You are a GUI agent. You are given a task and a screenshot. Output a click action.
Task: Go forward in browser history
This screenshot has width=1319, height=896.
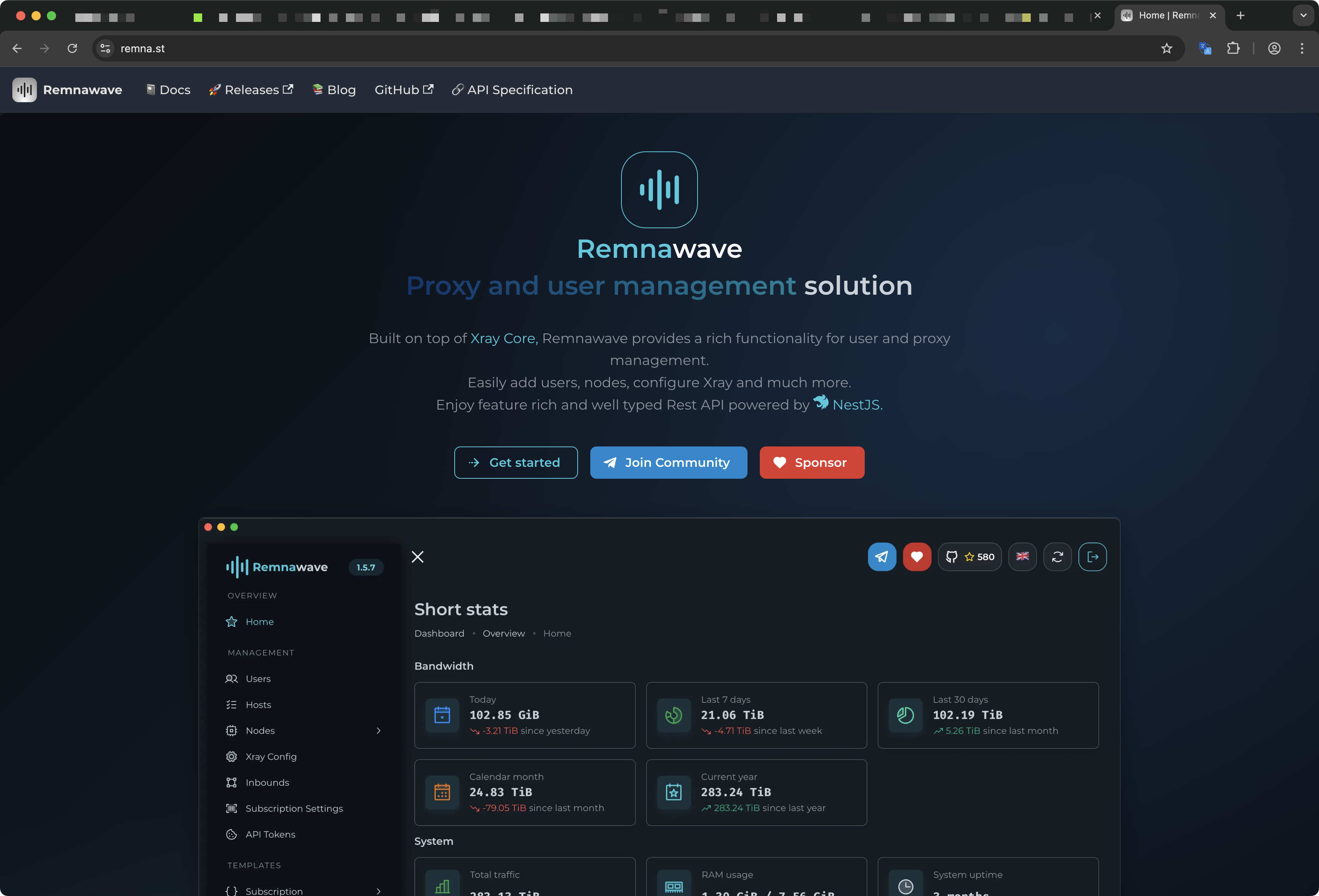pyautogui.click(x=44, y=48)
